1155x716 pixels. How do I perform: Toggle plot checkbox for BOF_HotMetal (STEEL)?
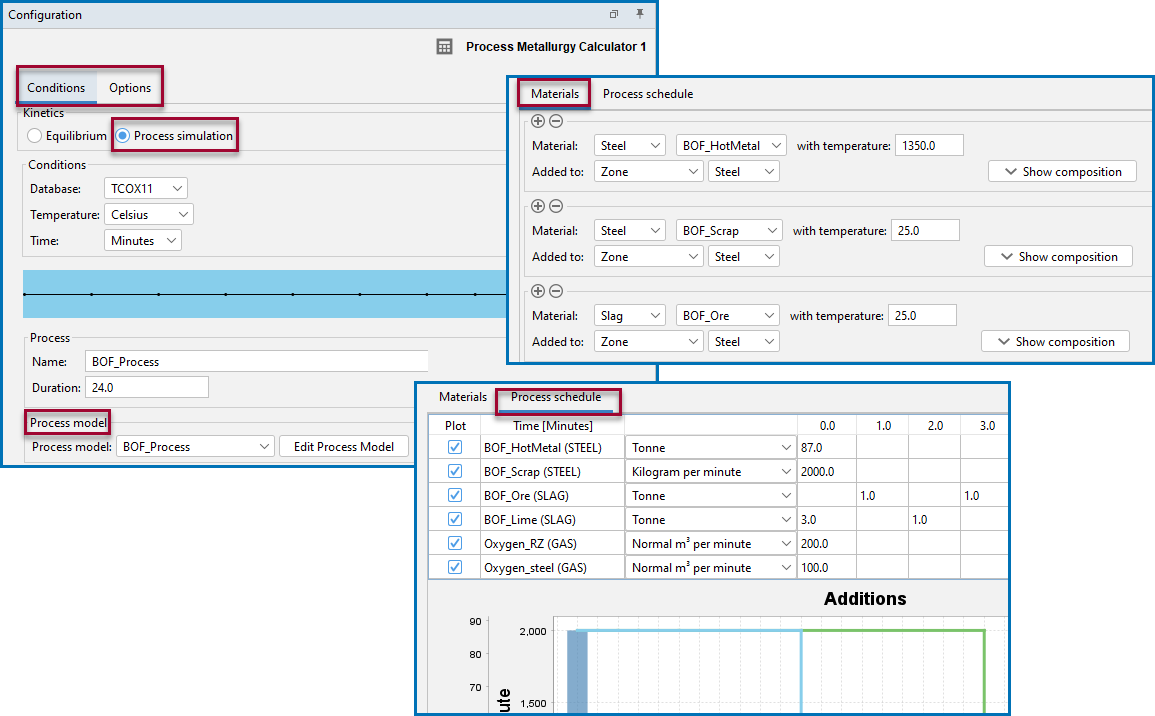pos(455,447)
